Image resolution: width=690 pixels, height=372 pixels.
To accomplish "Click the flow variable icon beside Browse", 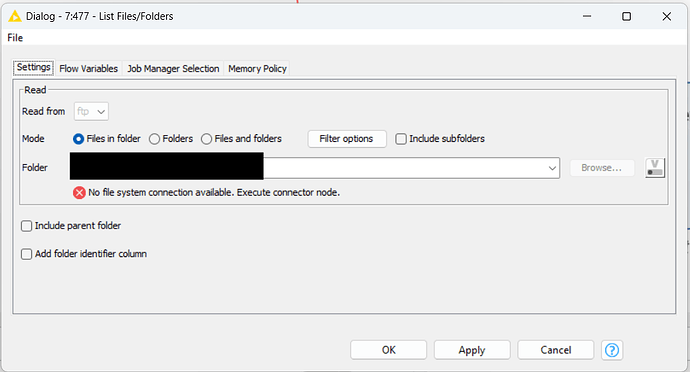I will pyautogui.click(x=655, y=168).
